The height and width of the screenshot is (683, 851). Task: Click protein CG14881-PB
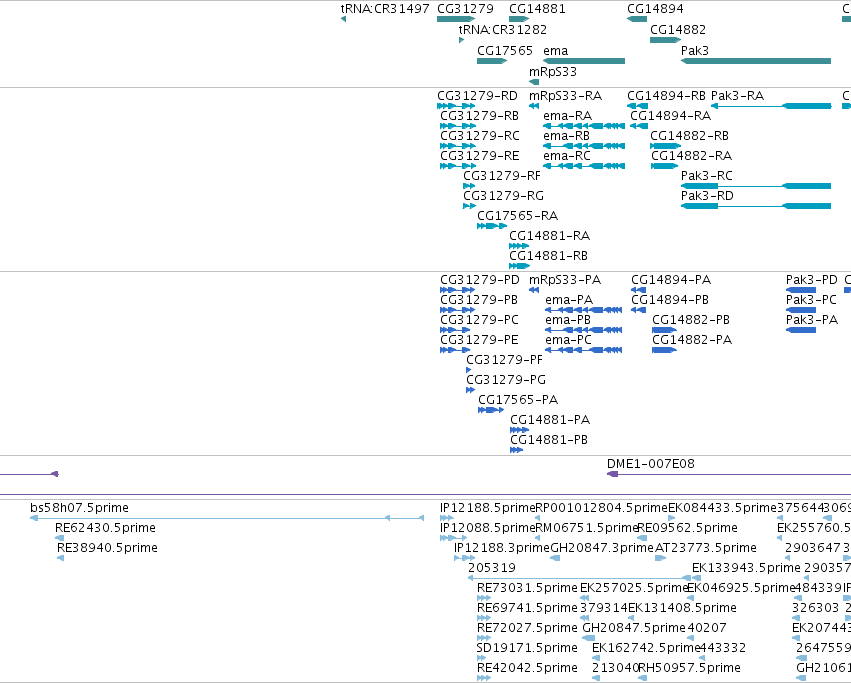[549, 441]
